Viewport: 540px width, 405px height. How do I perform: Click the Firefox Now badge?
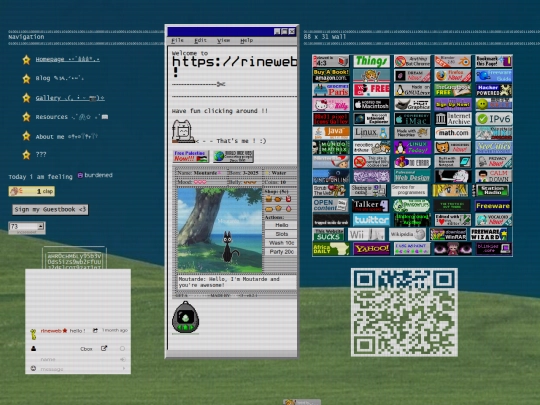pos(453,75)
